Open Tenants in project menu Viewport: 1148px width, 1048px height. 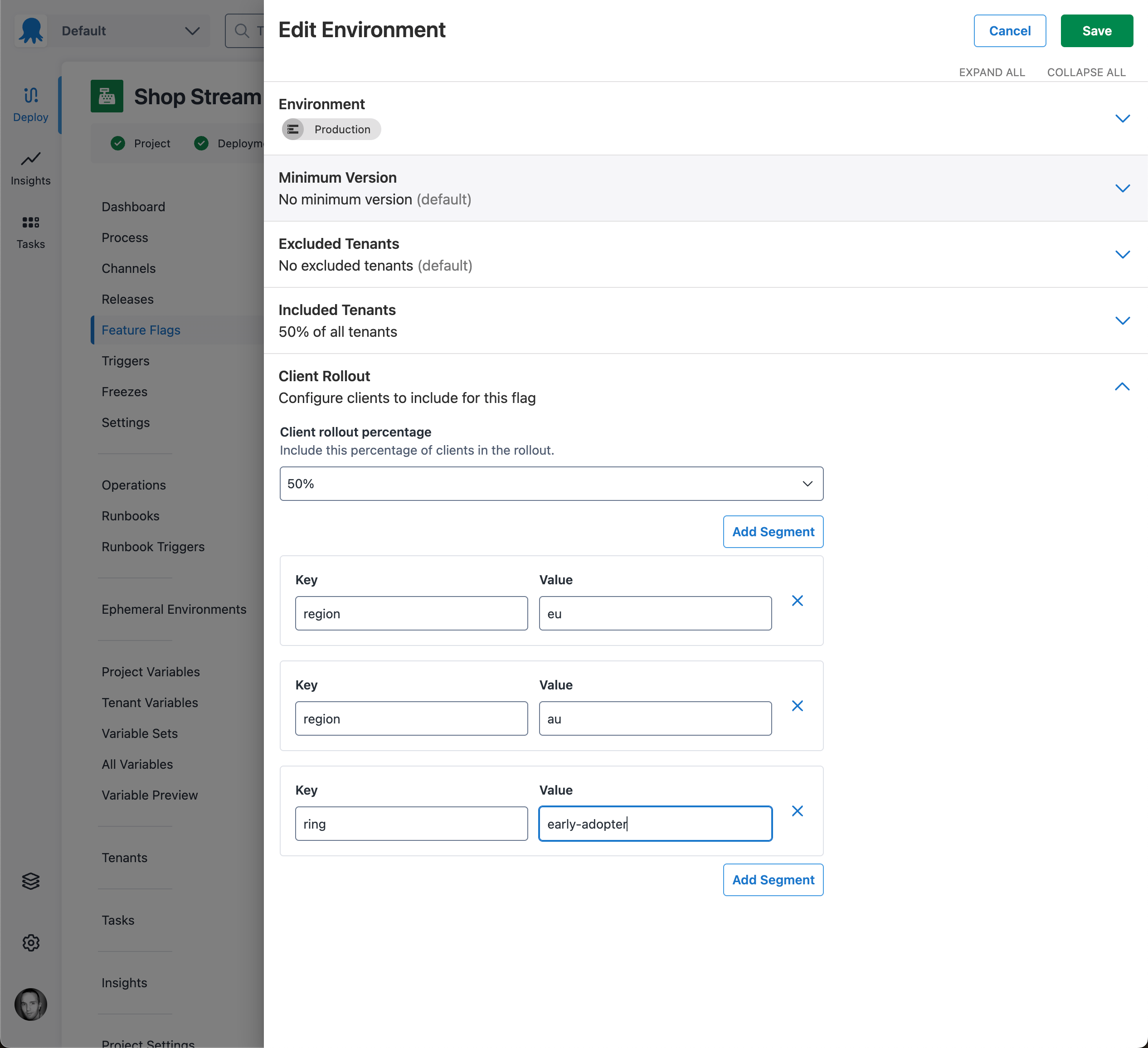(124, 857)
